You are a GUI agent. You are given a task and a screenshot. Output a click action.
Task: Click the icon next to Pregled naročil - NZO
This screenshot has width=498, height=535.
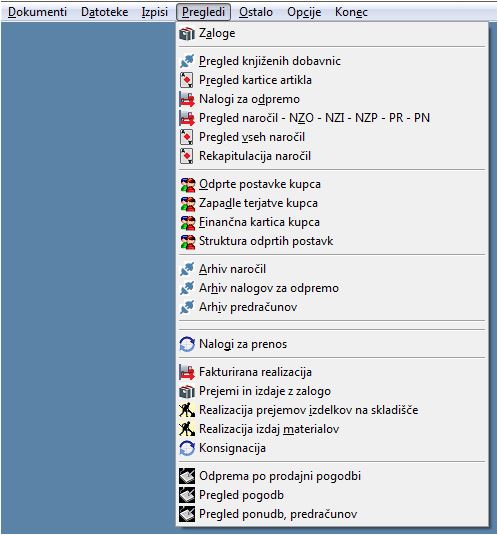coord(187,118)
